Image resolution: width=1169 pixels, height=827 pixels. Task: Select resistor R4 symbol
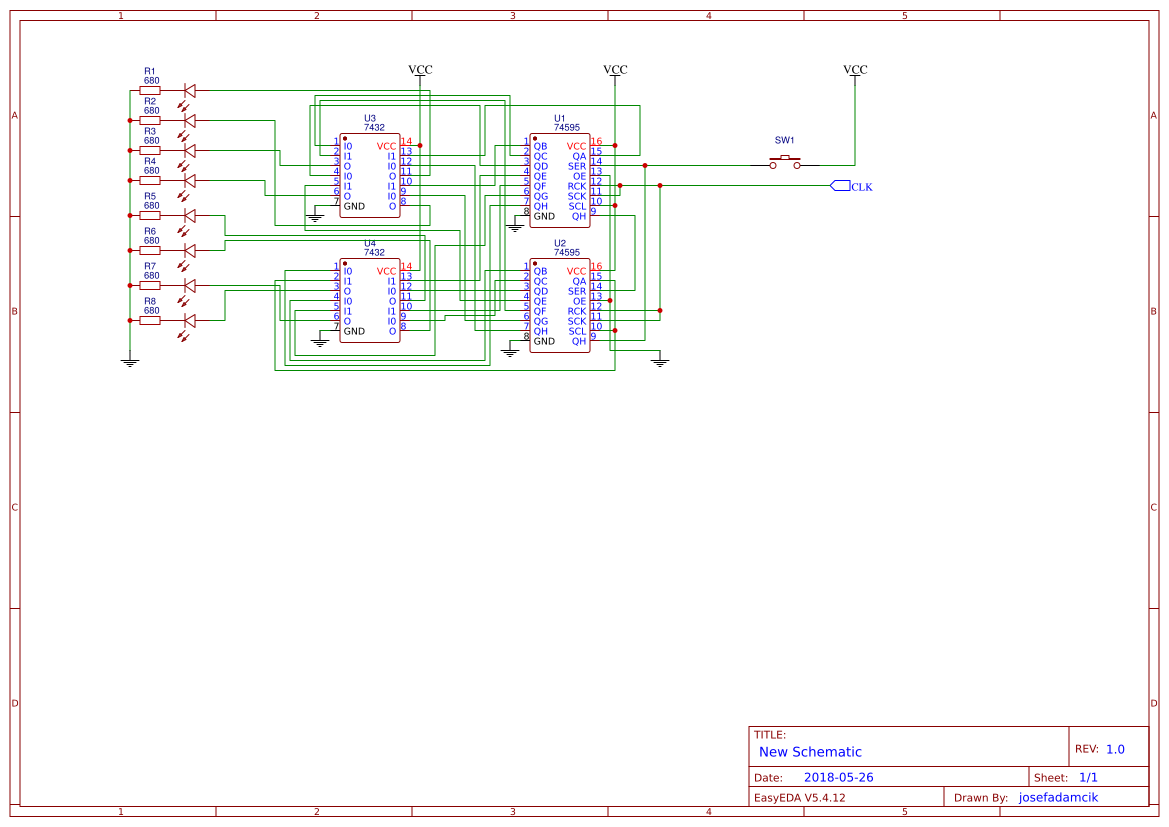coord(150,180)
